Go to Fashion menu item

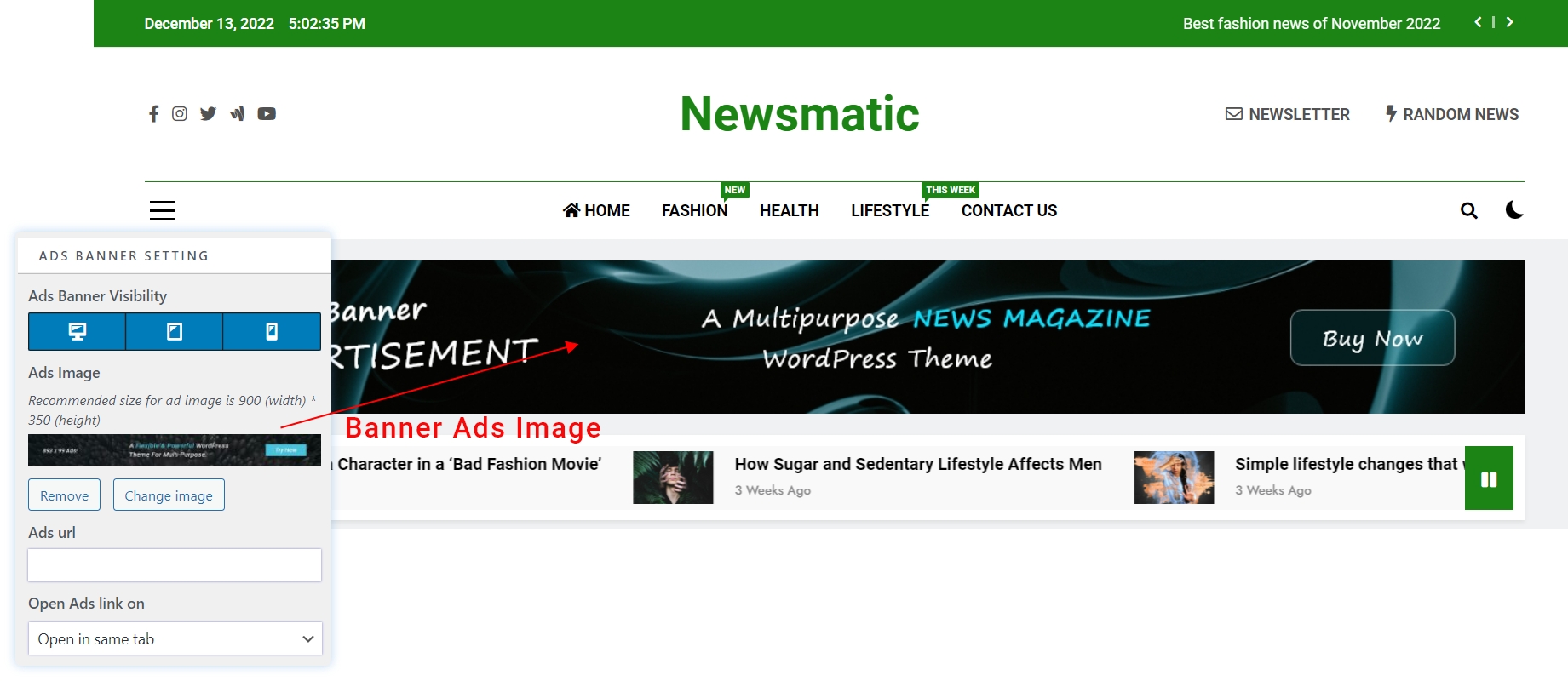tap(694, 210)
